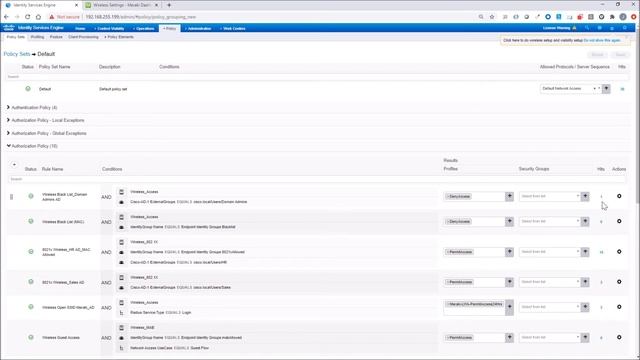Viewport: 640px width, 360px height.
Task: Click the drag handle of the Domain Admins rule
Action: click(11, 197)
